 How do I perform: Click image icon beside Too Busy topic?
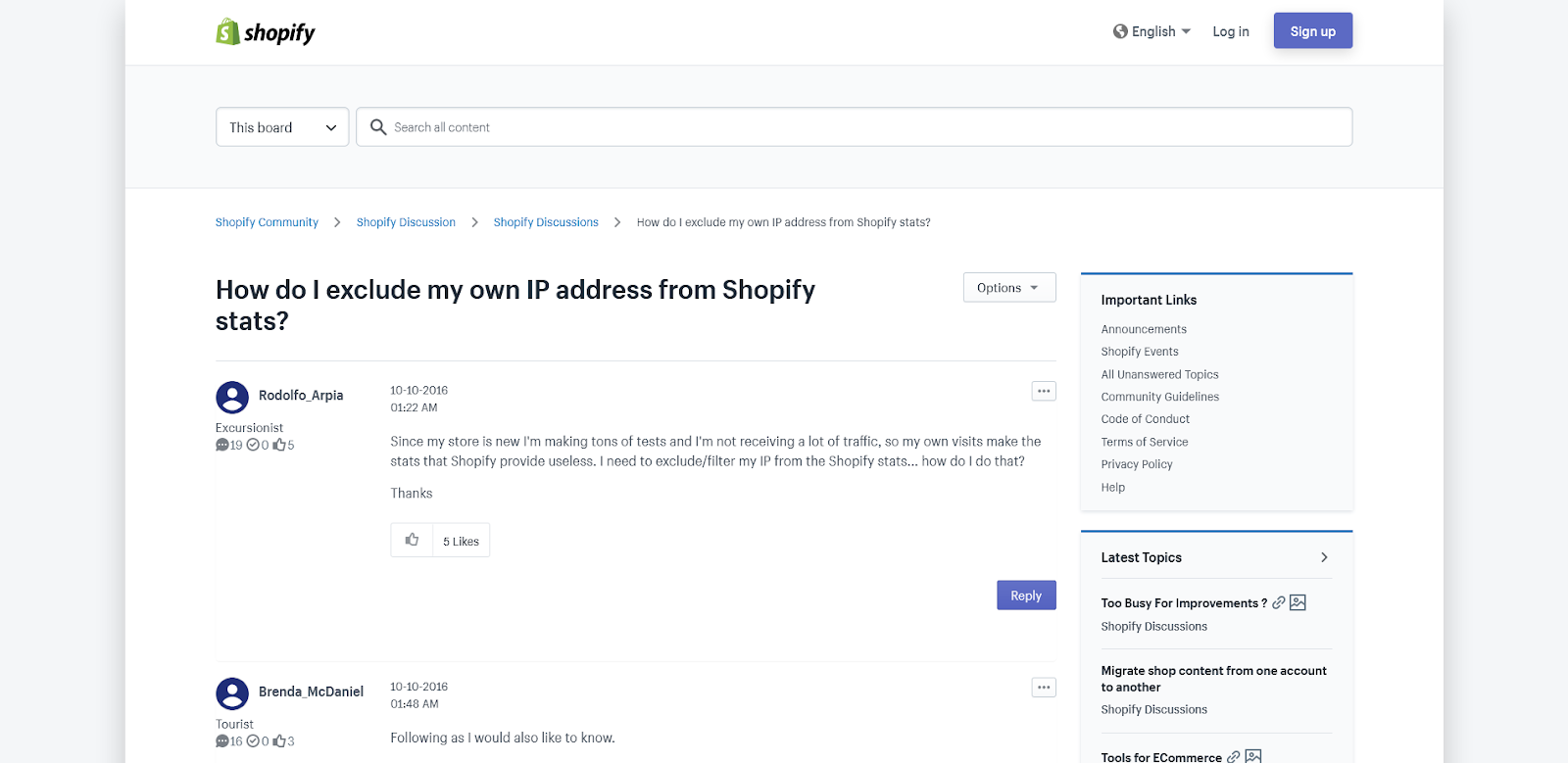pyautogui.click(x=1298, y=602)
